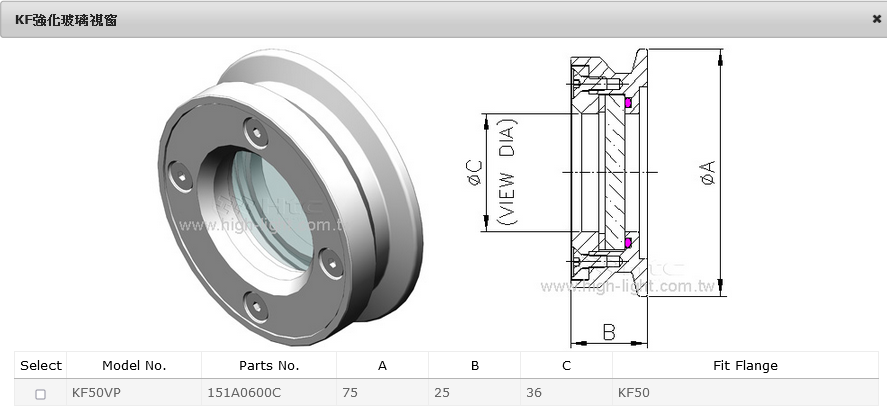This screenshot has width=887, height=418.
Task: Click the value 36 in the table row
Action: [x=534, y=393]
